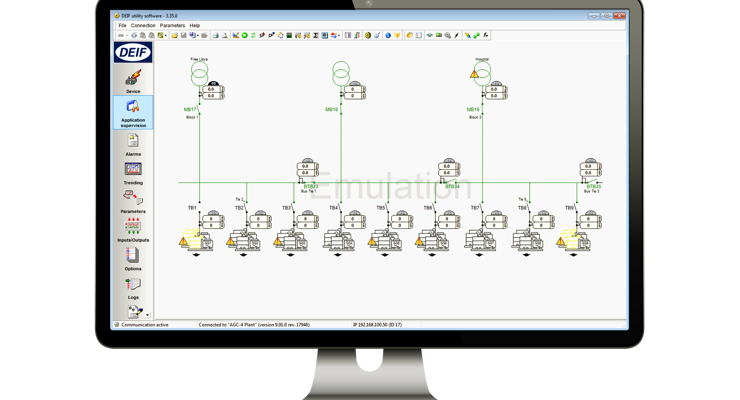Open the Connection menu
Image resolution: width=740 pixels, height=400 pixels.
coord(145,25)
